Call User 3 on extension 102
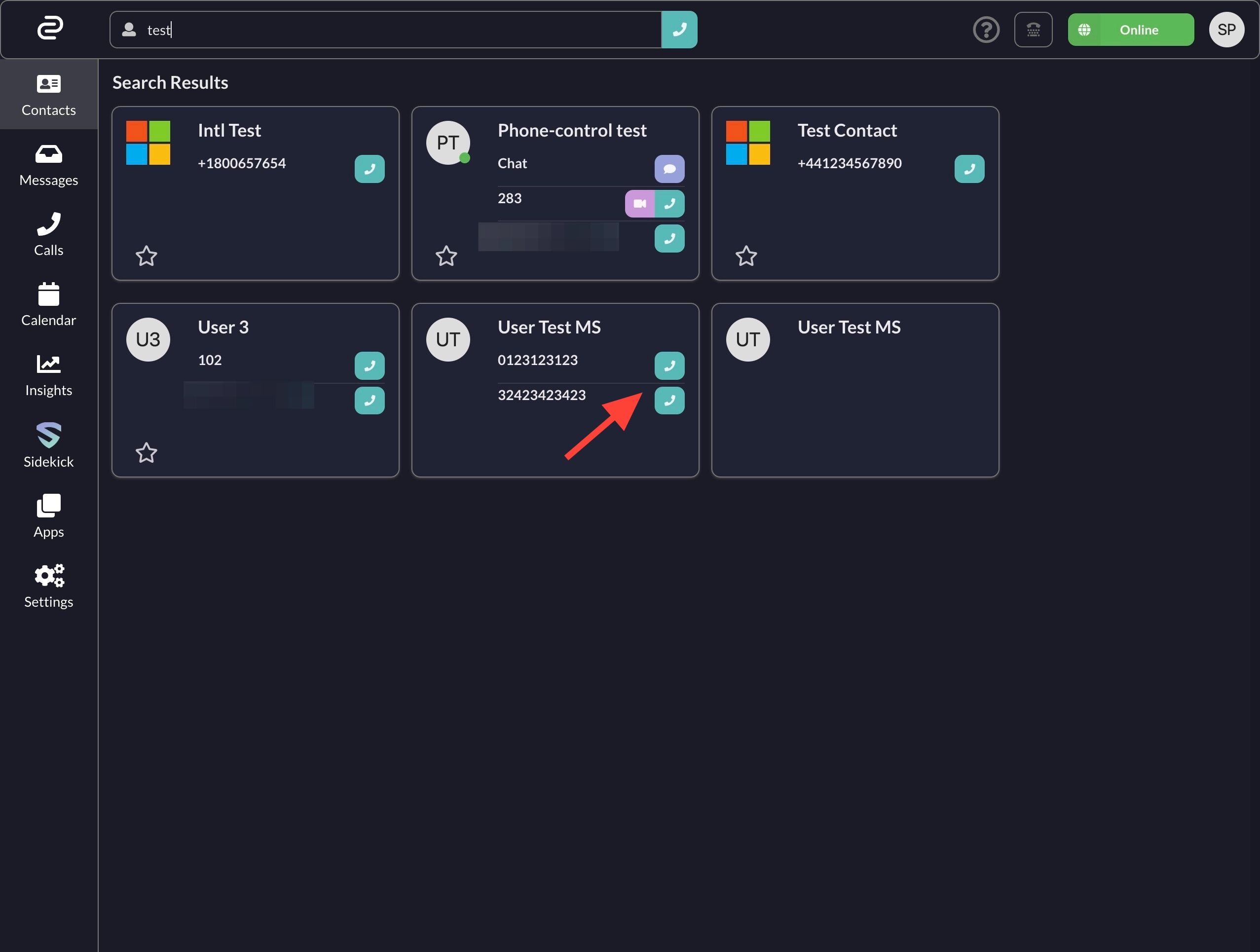The height and width of the screenshot is (952, 1260). (369, 366)
